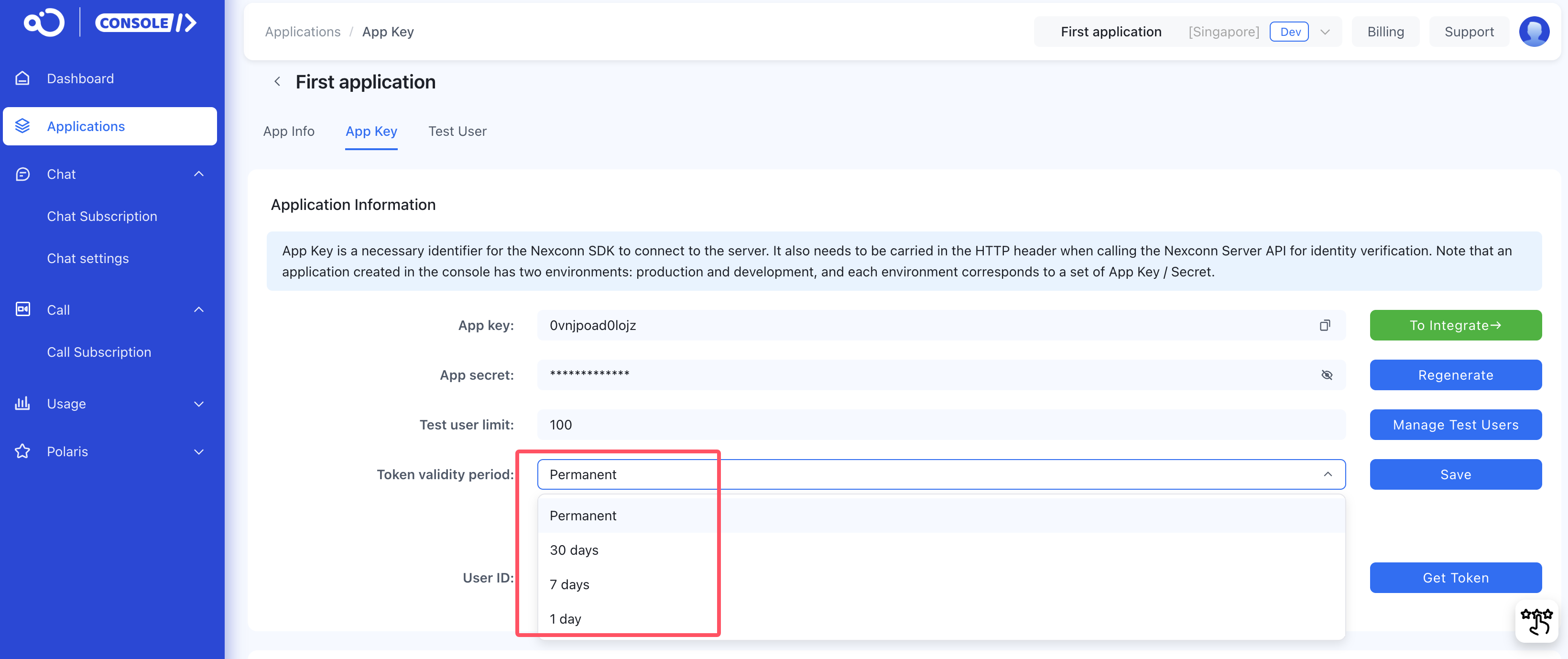Collapse the Call sidebar section
This screenshot has width=1568, height=659.
coord(198,310)
